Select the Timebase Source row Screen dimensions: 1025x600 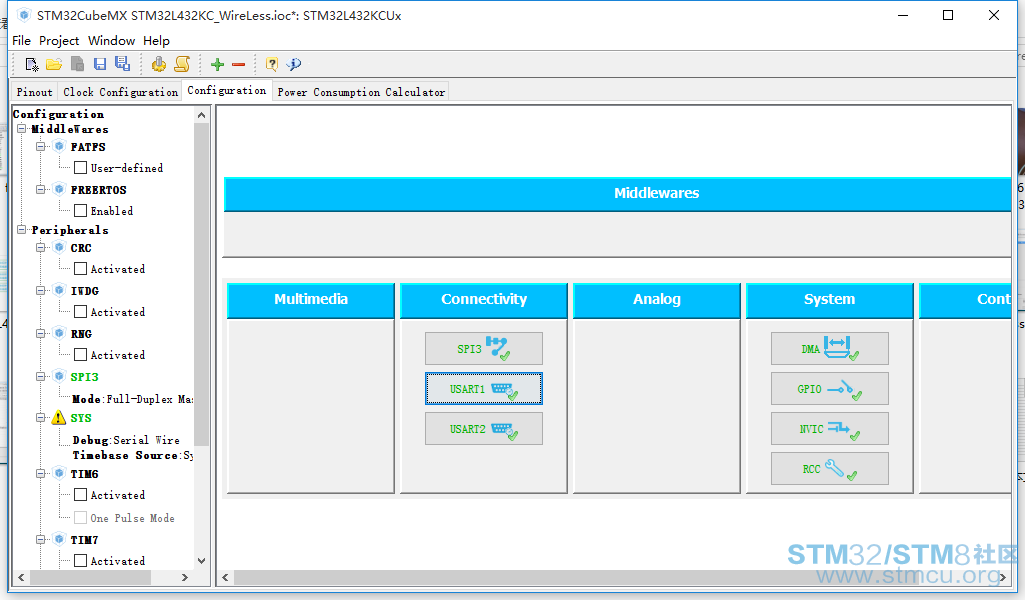click(133, 455)
